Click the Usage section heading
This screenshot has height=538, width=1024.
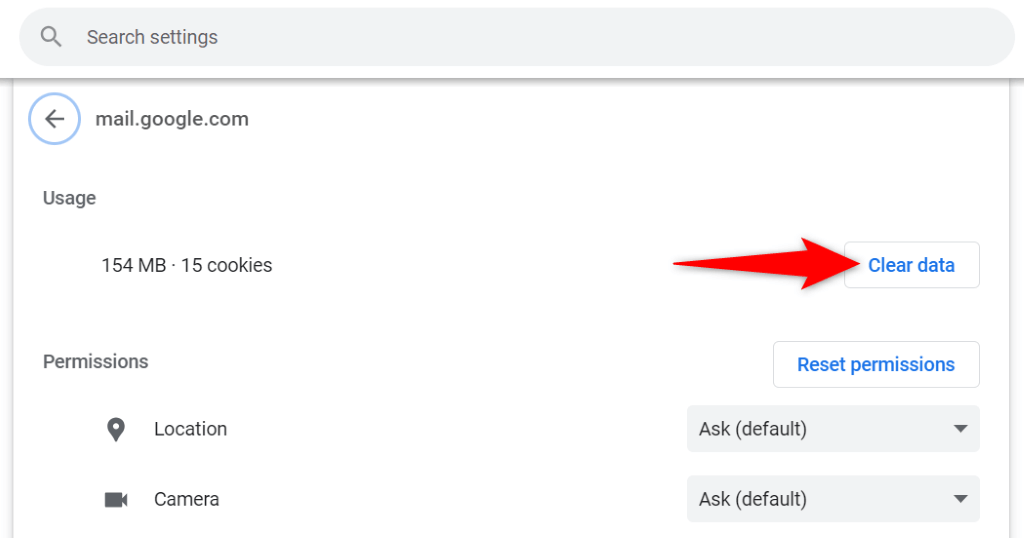coord(69,198)
